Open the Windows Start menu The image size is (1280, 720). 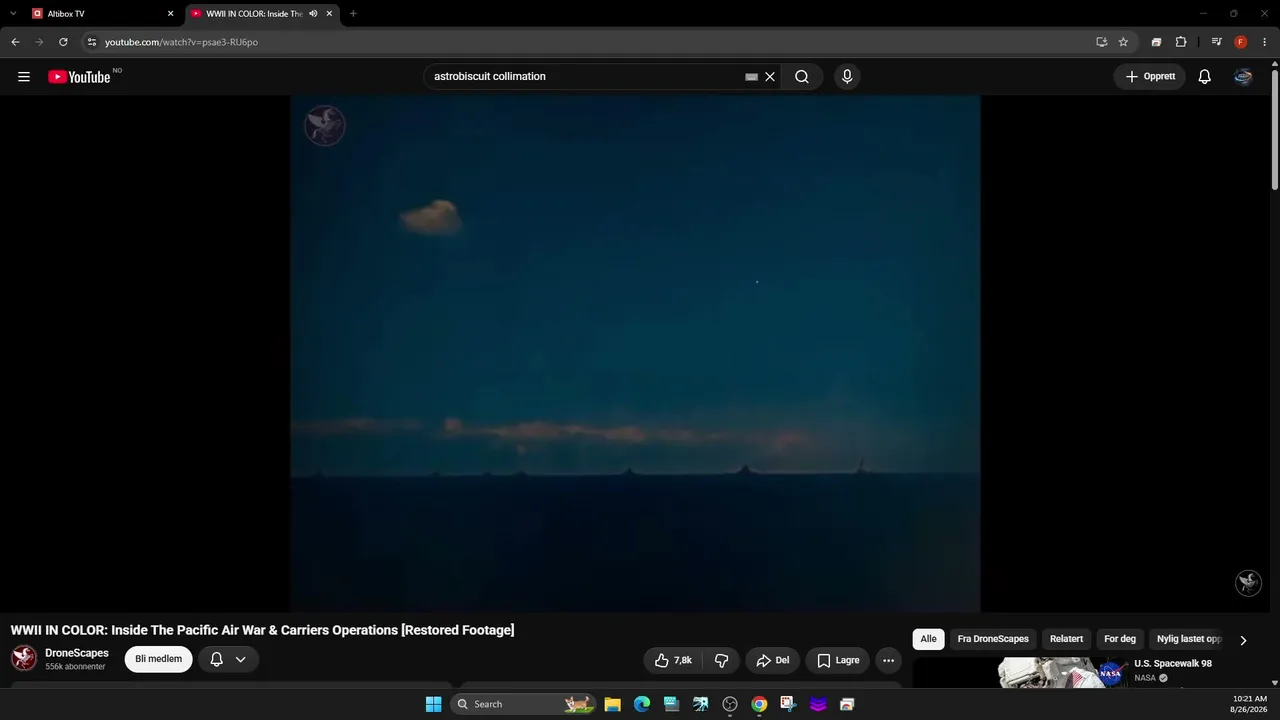point(433,704)
